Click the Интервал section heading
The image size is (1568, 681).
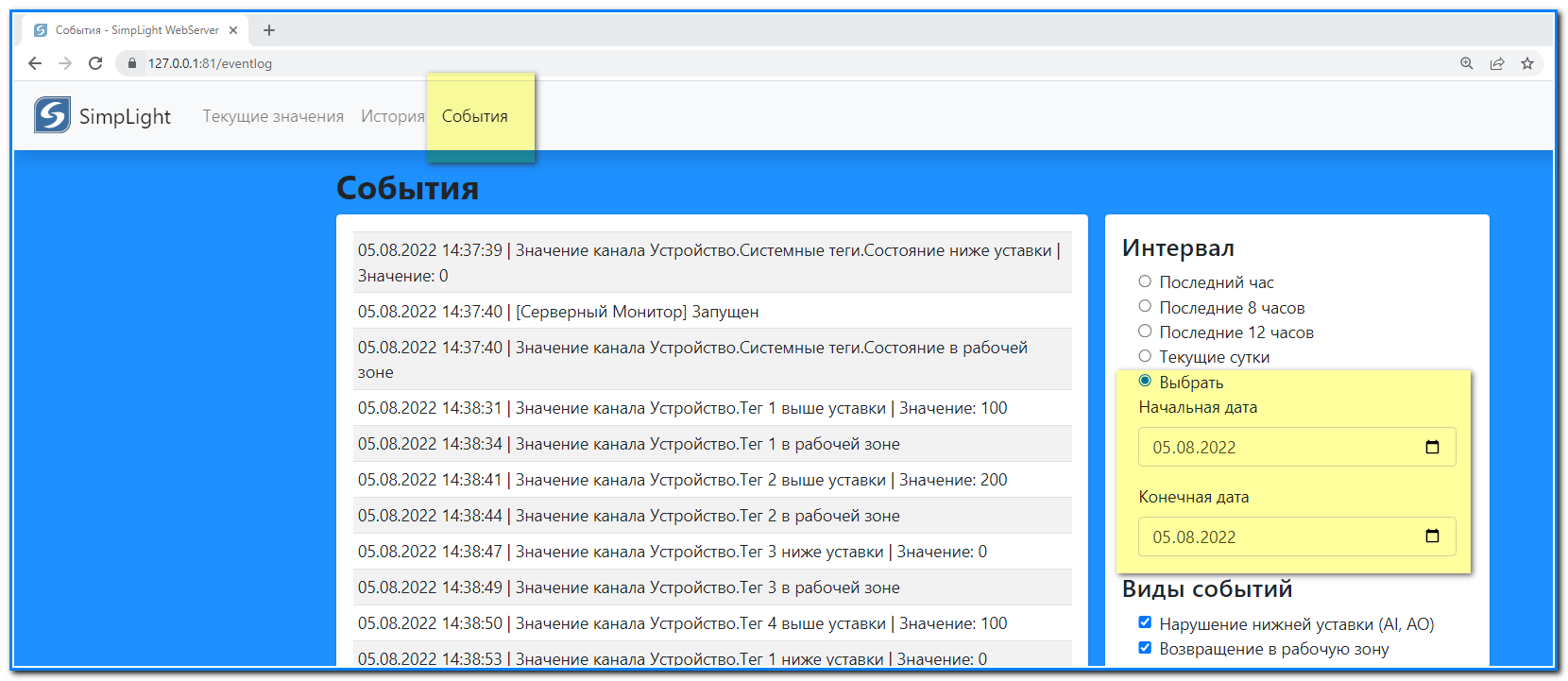(1178, 247)
